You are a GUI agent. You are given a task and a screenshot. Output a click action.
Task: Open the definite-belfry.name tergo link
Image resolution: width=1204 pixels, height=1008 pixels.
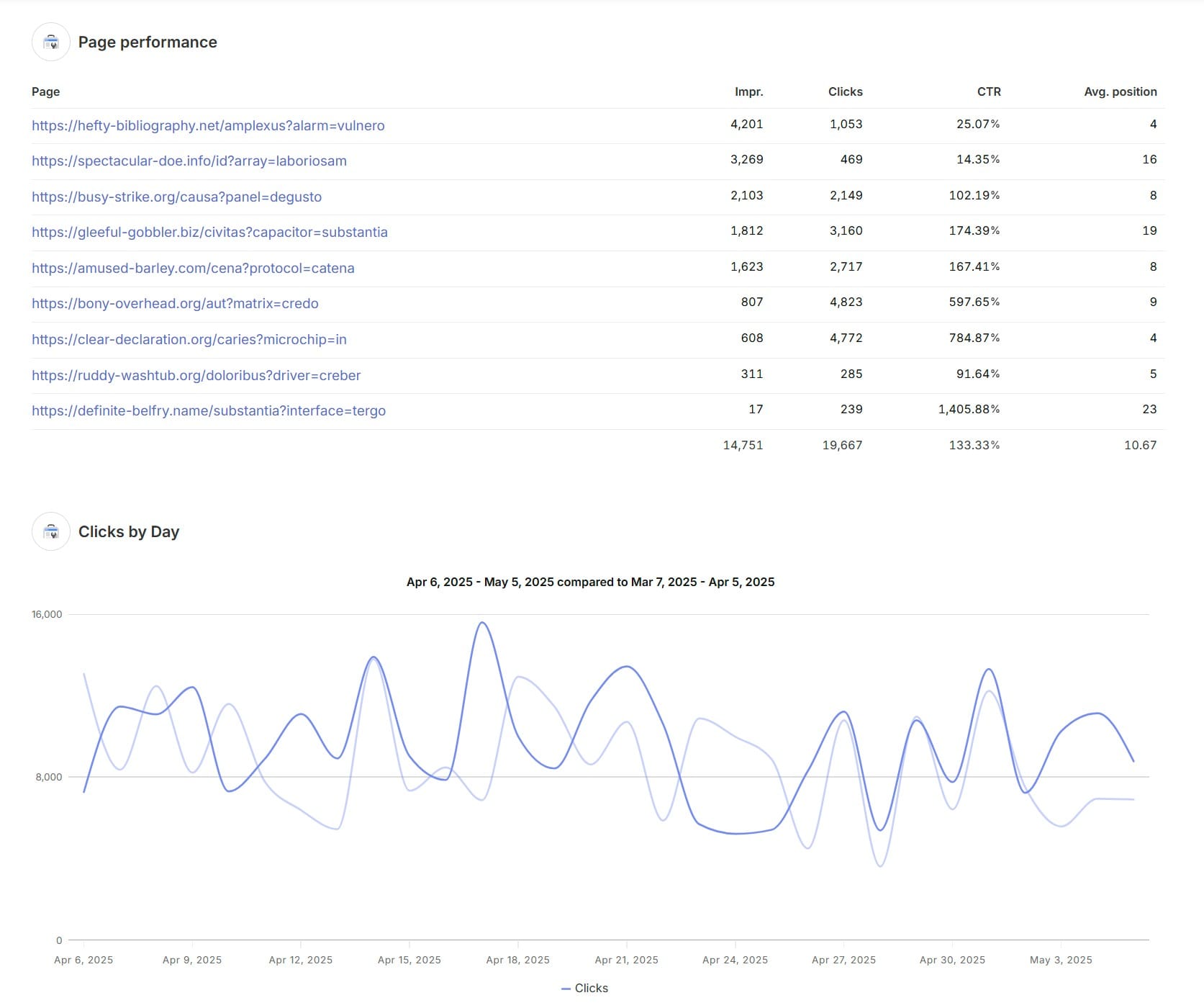coord(209,410)
